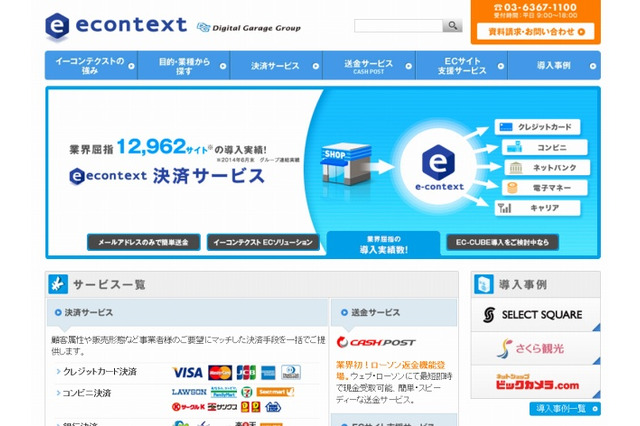640x426 pixels.
Task: Click the 導入事例一覧 button
Action: click(x=565, y=408)
